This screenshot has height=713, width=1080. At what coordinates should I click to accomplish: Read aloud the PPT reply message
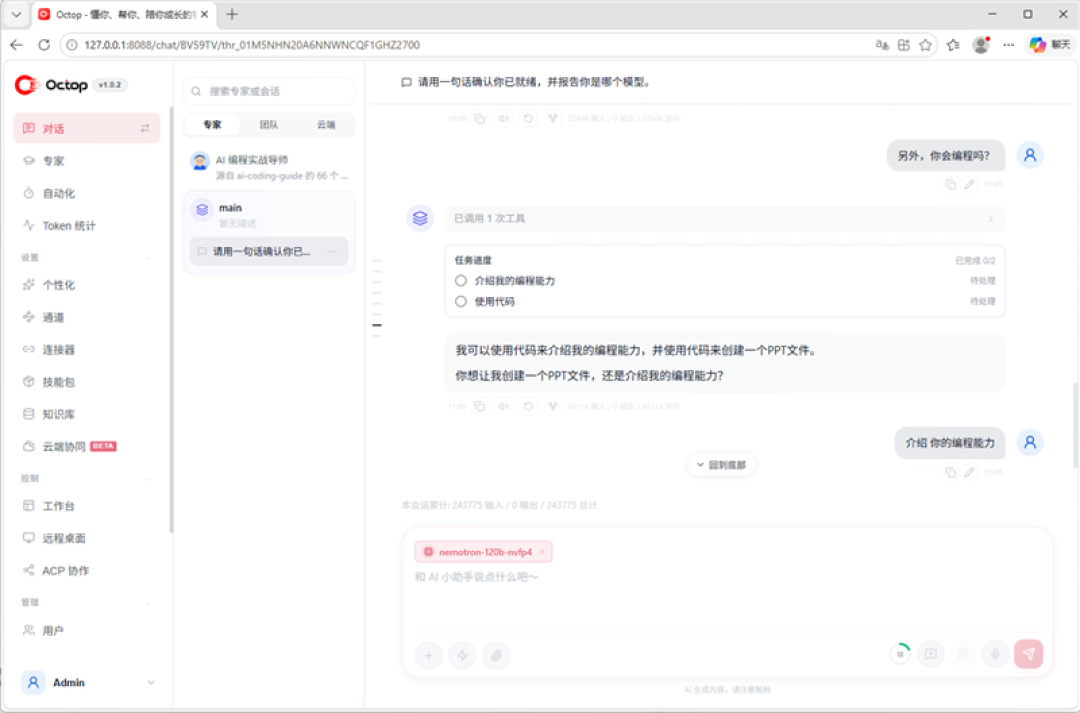(x=503, y=406)
